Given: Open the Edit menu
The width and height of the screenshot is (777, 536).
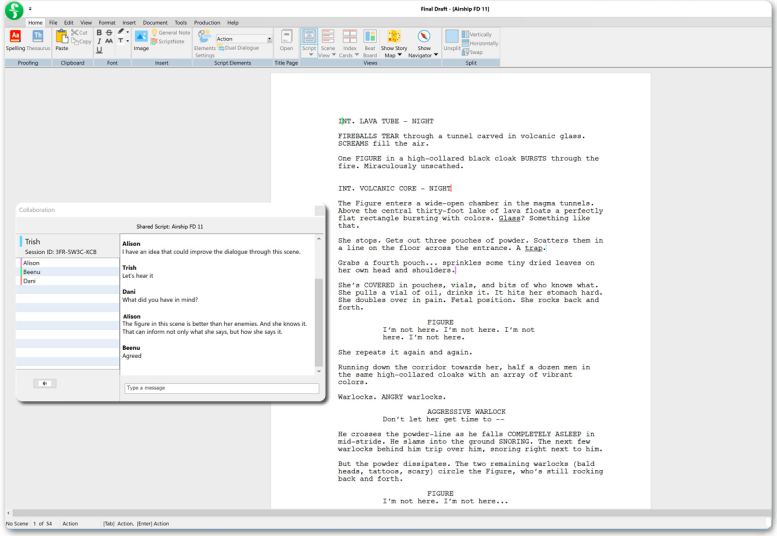Looking at the screenshot, I should 69,22.
